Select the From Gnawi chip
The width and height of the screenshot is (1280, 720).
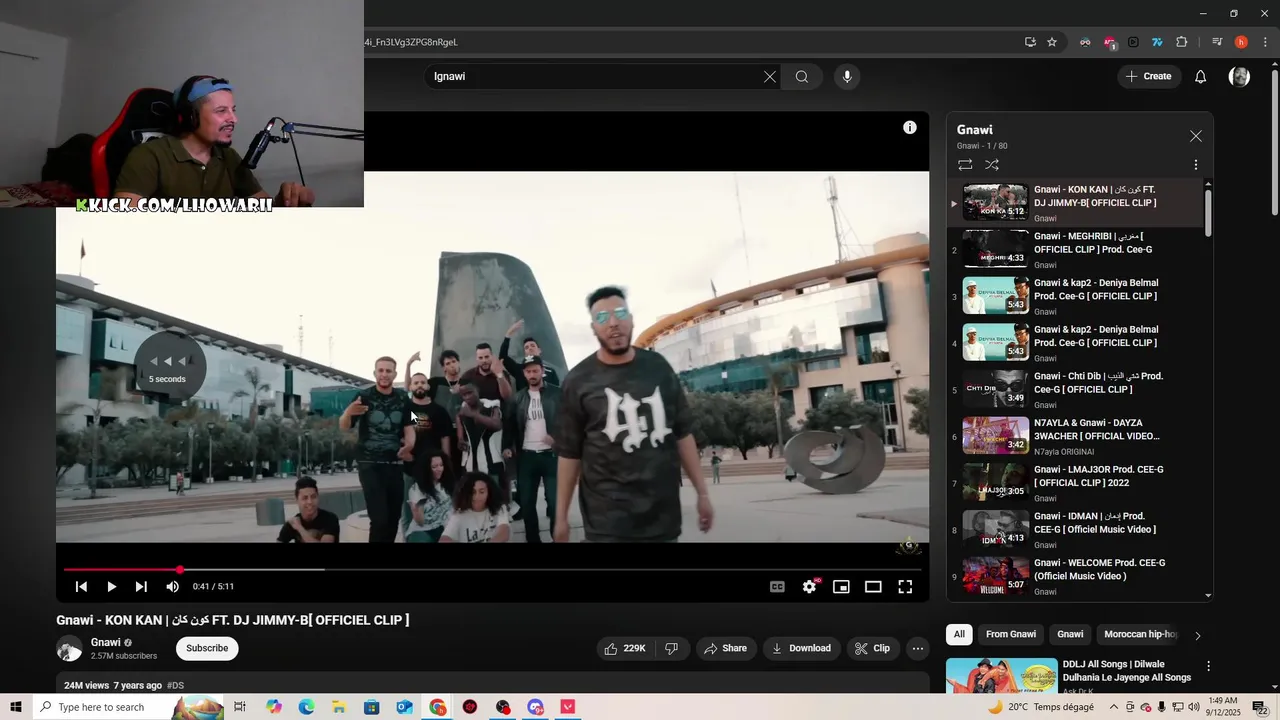(1011, 634)
